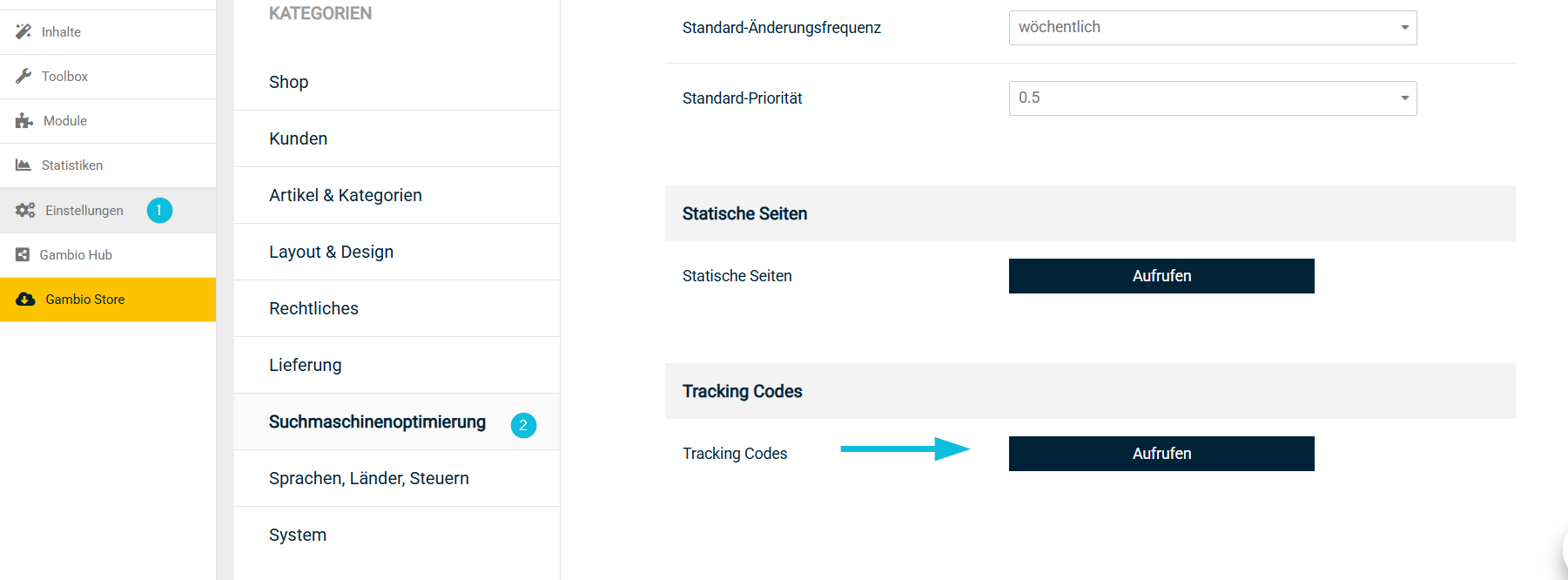Open the Kunden category

298,138
